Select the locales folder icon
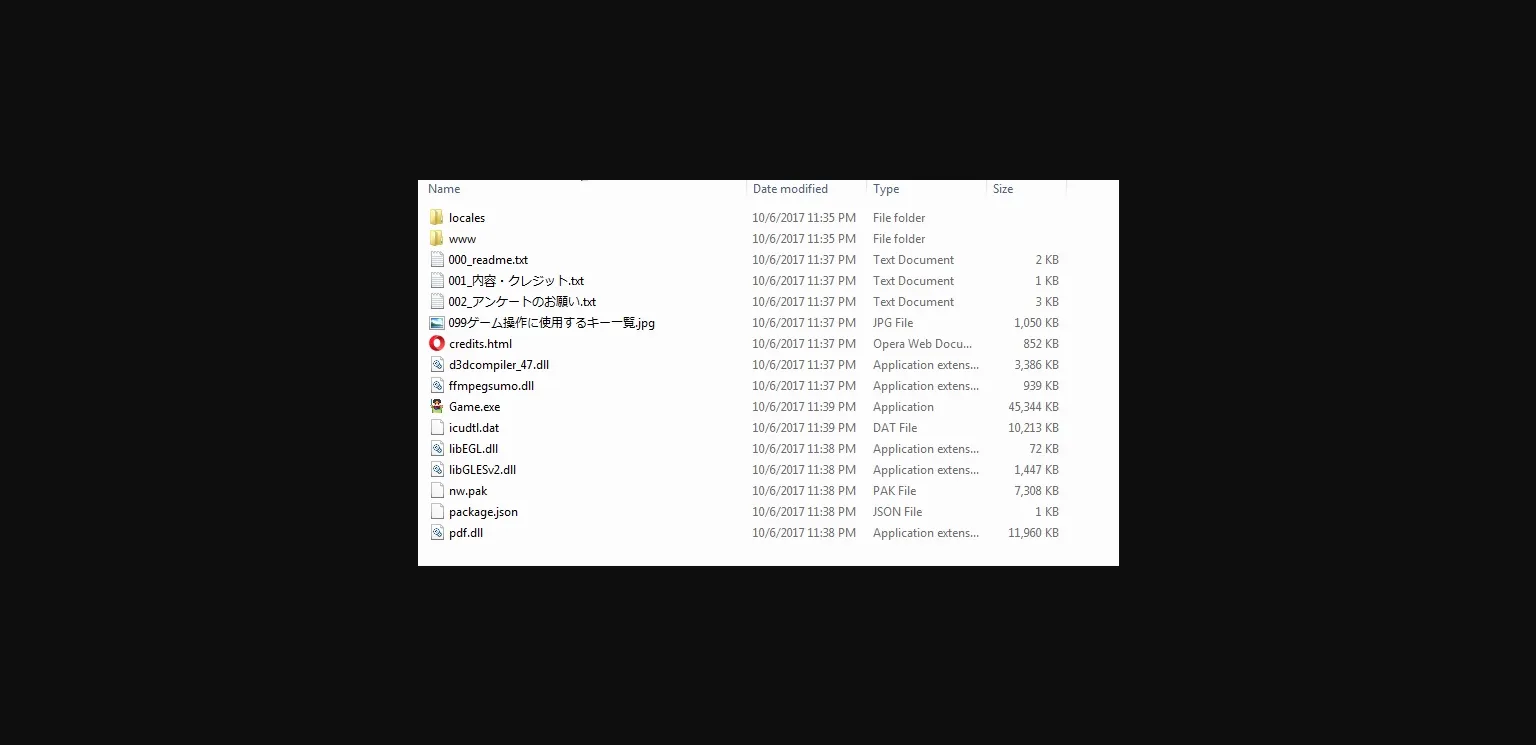 (436, 218)
